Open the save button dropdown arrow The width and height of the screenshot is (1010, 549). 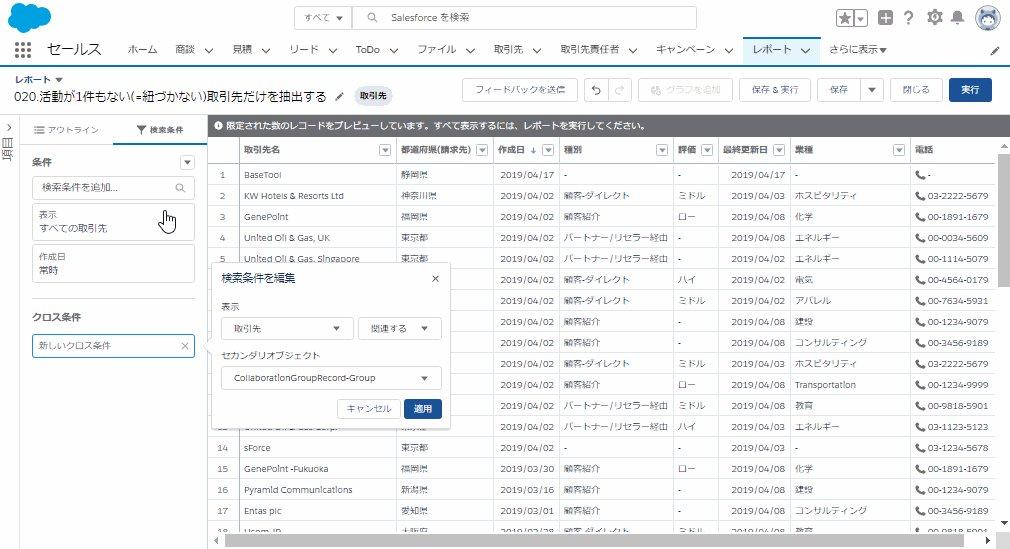tap(872, 90)
